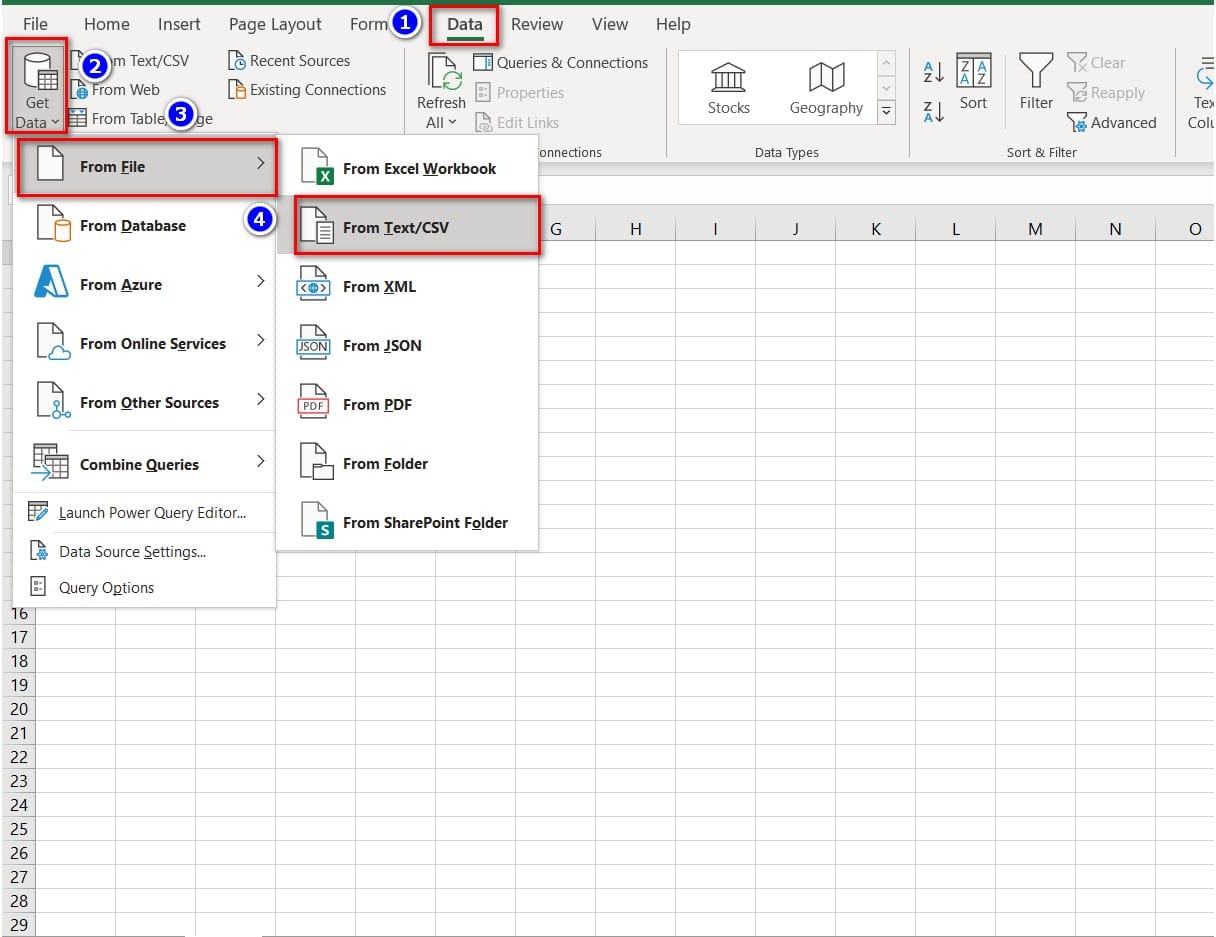Open the Page Layout tab
The height and width of the screenshot is (937, 1216).
[x=275, y=24]
